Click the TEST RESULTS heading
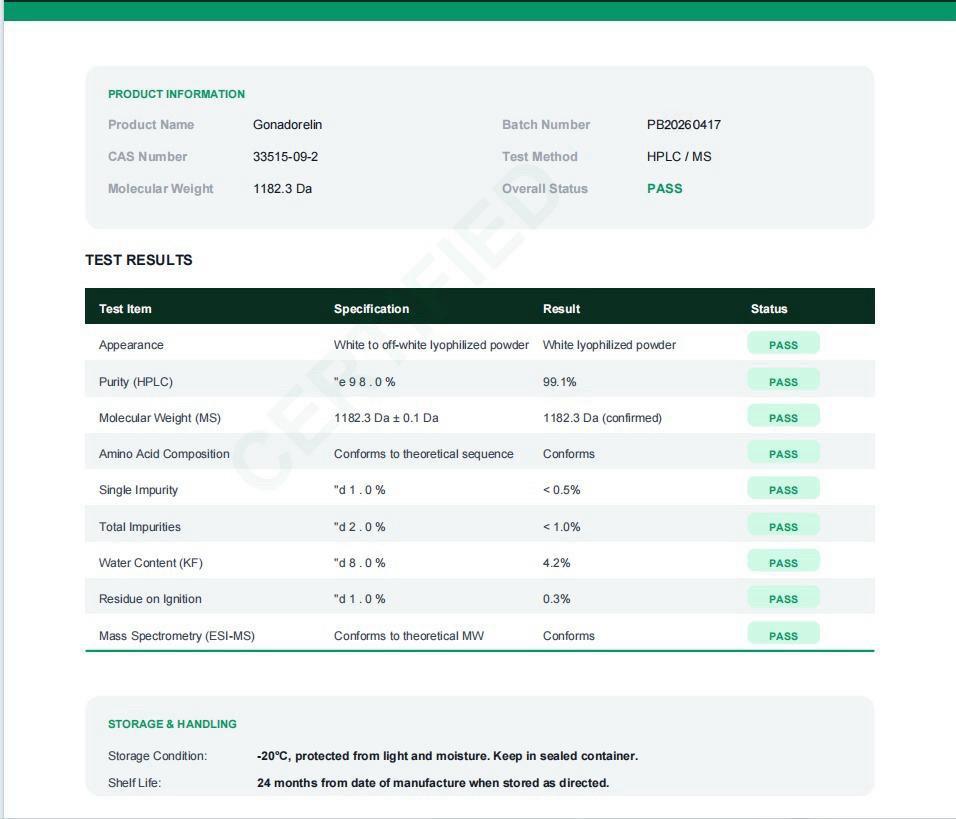956x819 pixels. [x=138, y=260]
